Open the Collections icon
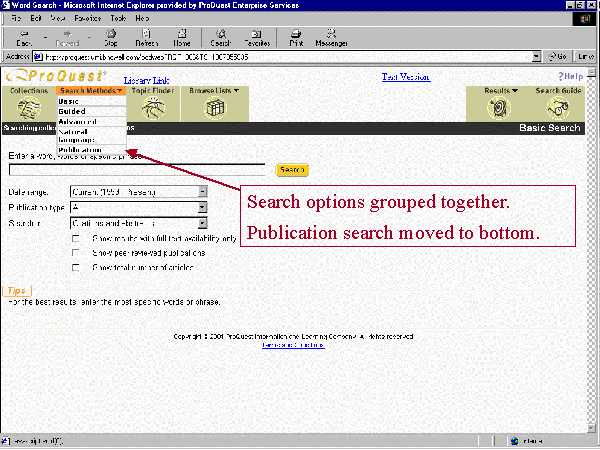Viewport: 600px width, 450px height. point(29,109)
